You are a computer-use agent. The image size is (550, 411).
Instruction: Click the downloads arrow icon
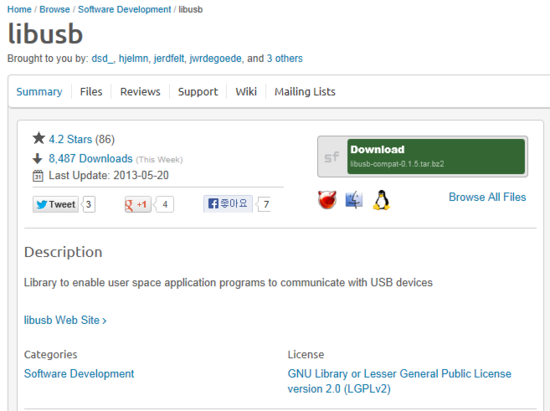point(38,159)
